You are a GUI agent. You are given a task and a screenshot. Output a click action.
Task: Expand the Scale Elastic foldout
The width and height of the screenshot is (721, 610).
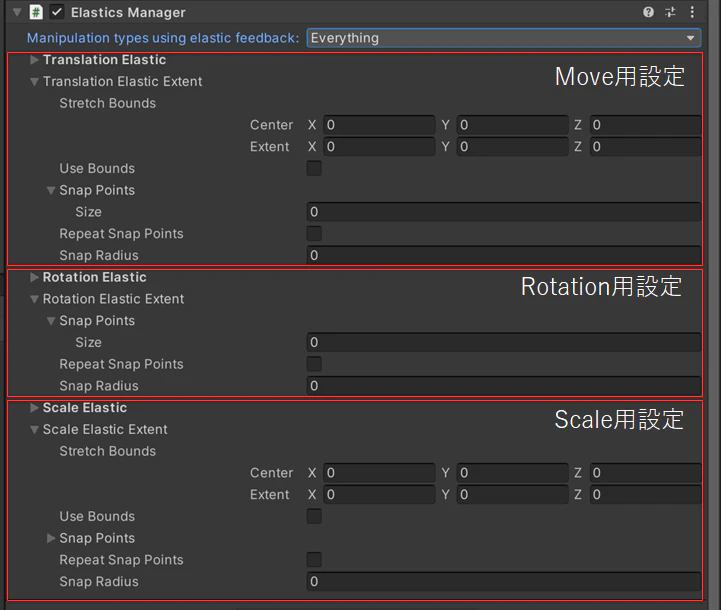[x=34, y=408]
